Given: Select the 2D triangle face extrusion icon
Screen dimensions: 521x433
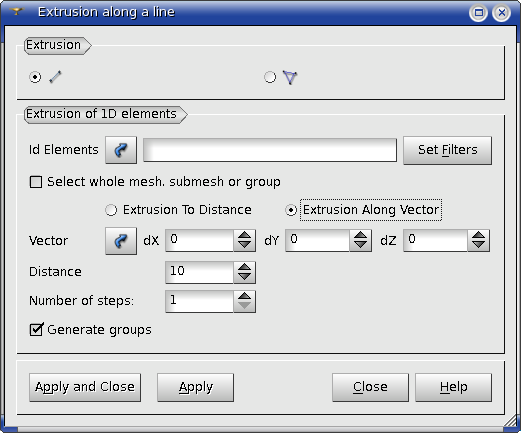Looking at the screenshot, I should pos(290,77).
